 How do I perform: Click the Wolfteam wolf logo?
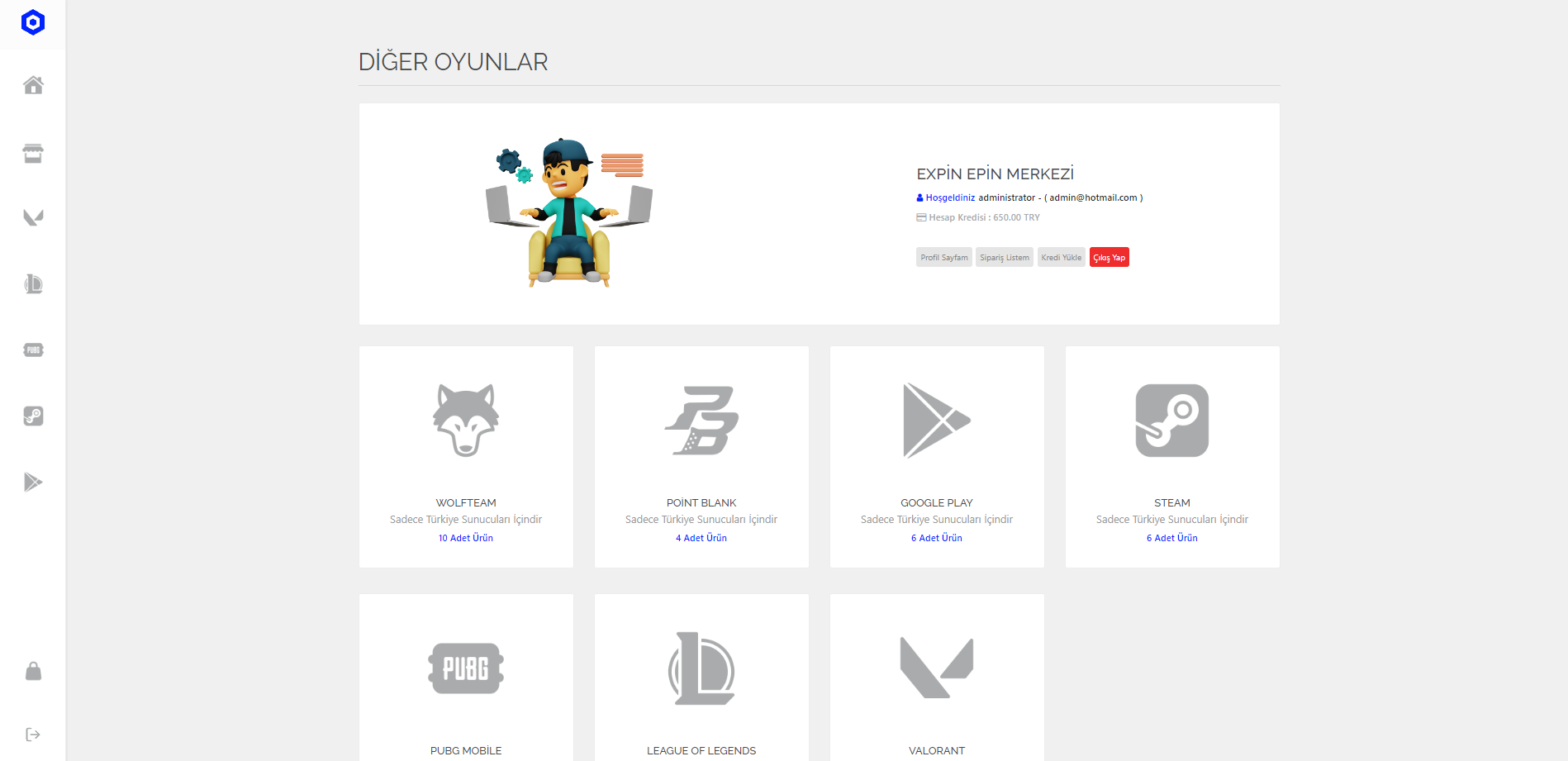click(x=466, y=421)
